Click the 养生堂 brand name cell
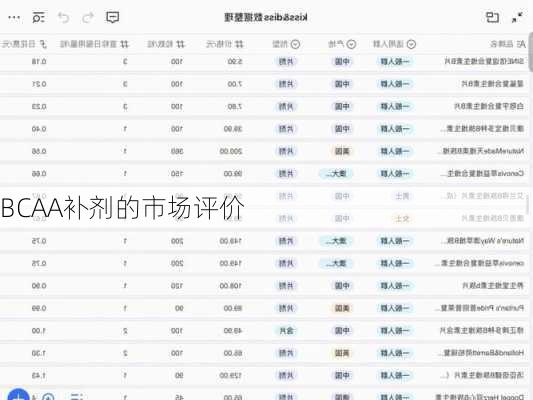 (x=493, y=286)
